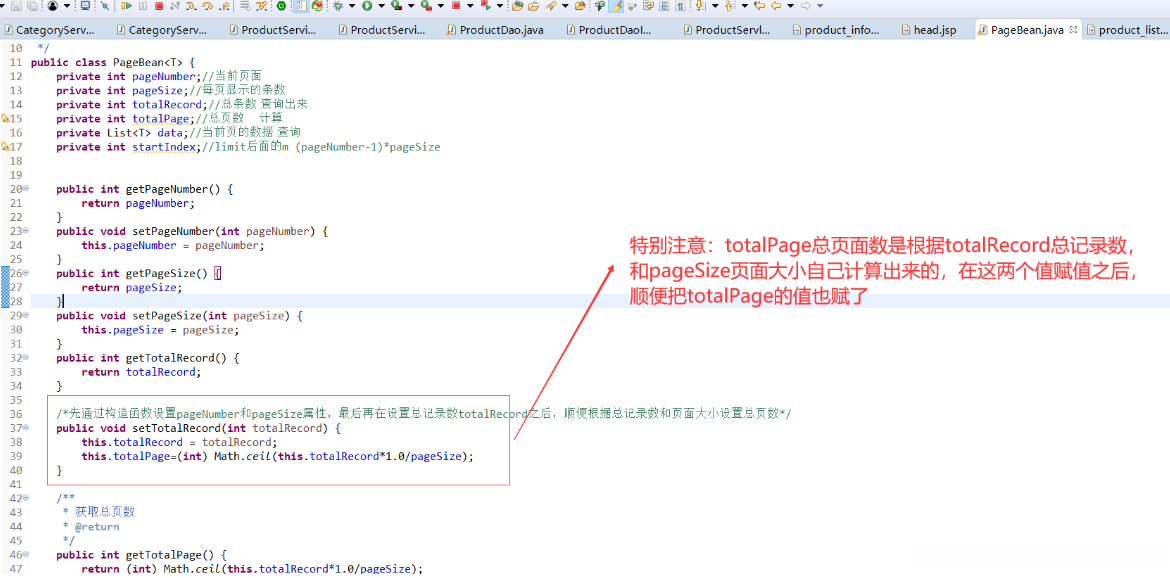
Task: Click the warning marker on line 15
Action: (5, 119)
